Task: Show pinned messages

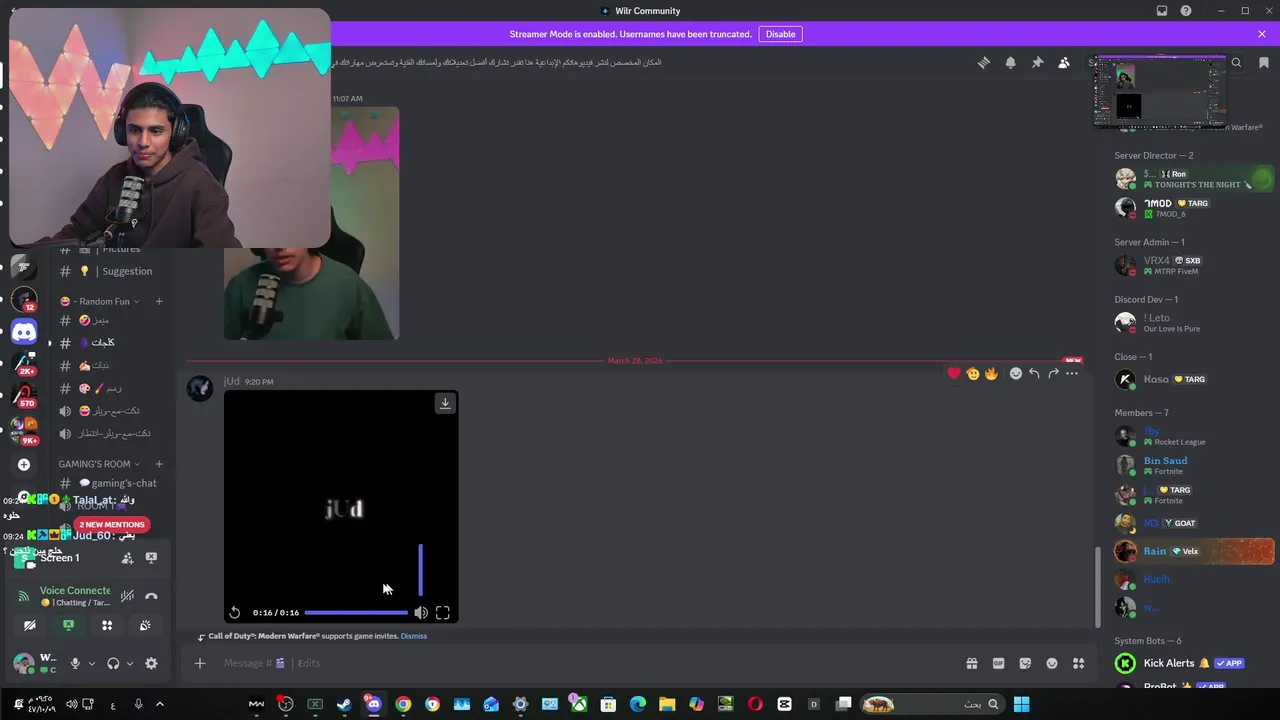Action: point(1037,62)
